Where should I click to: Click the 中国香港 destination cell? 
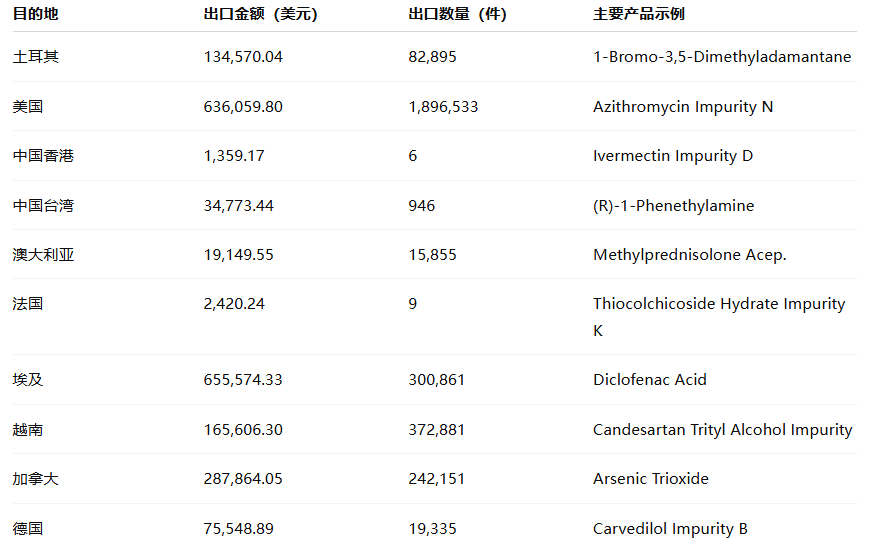(43, 156)
